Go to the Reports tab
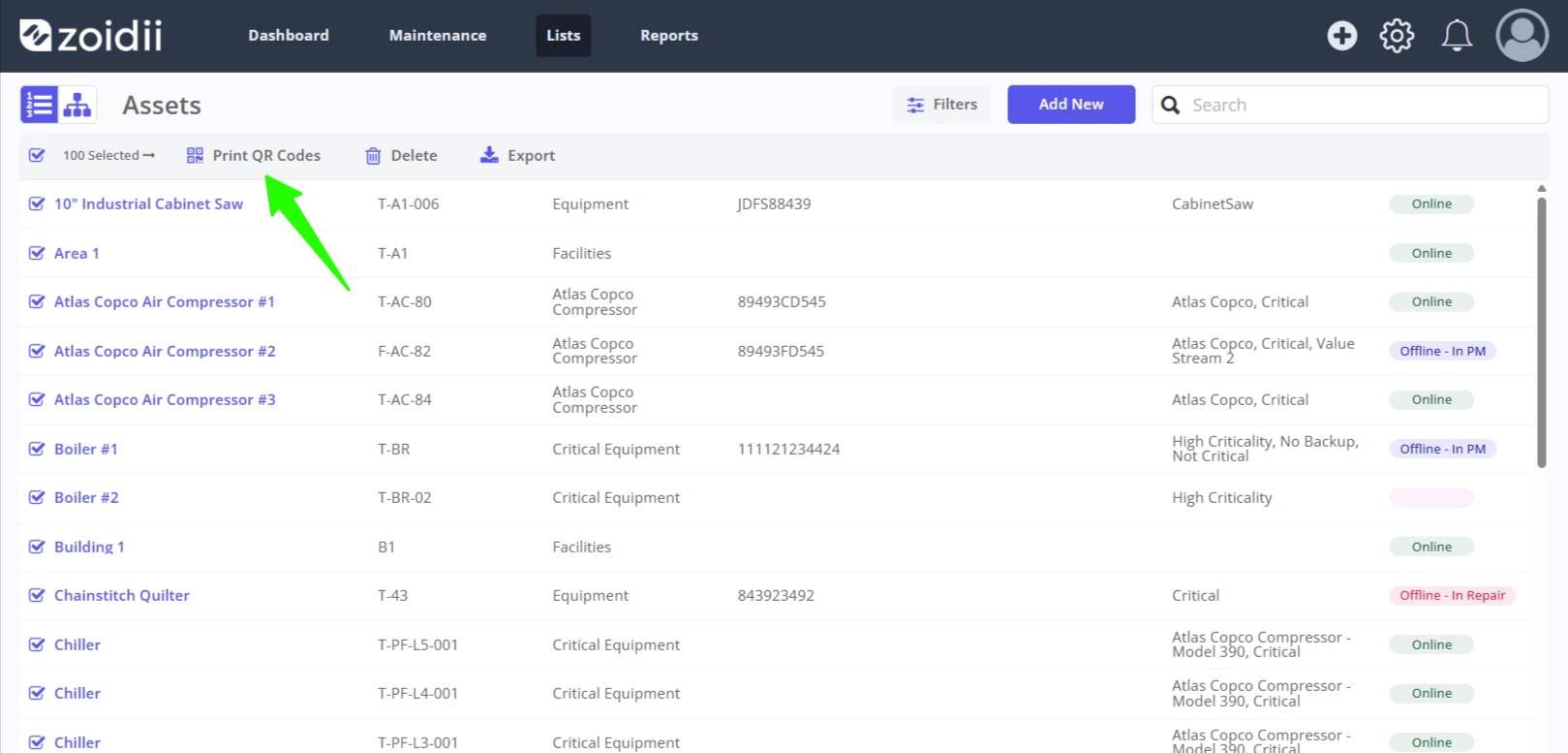This screenshot has height=753, width=1568. click(669, 36)
